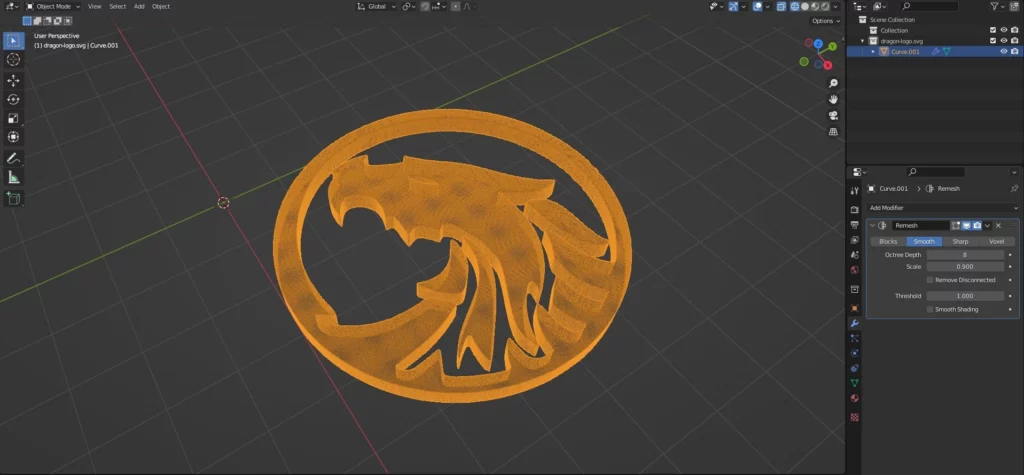Open the Object Mode dropdown
The width and height of the screenshot is (1024, 475).
[x=53, y=7]
